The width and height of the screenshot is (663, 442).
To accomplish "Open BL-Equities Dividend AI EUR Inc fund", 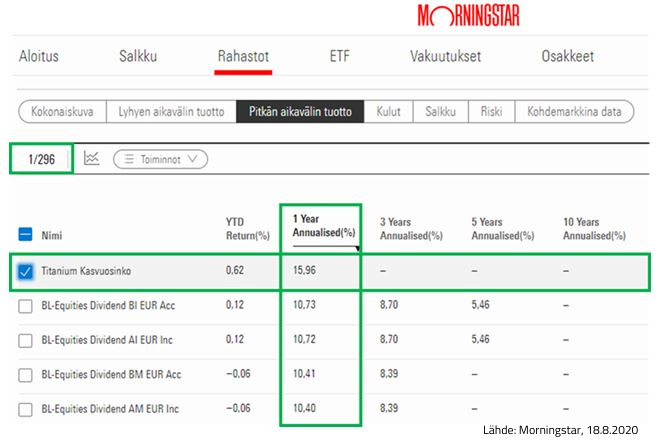I will tap(107, 340).
